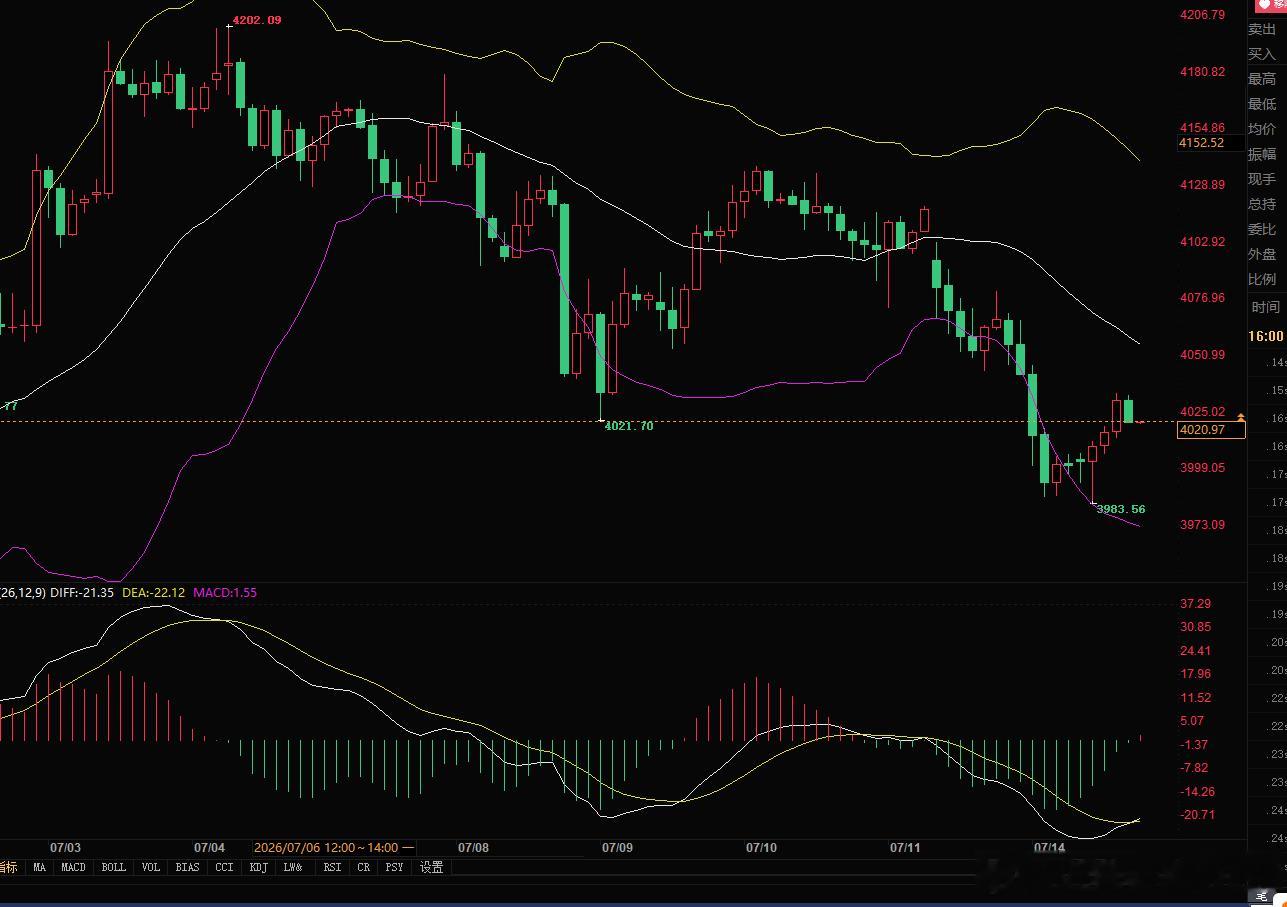Click the orange arrow price marker

tap(1241, 416)
